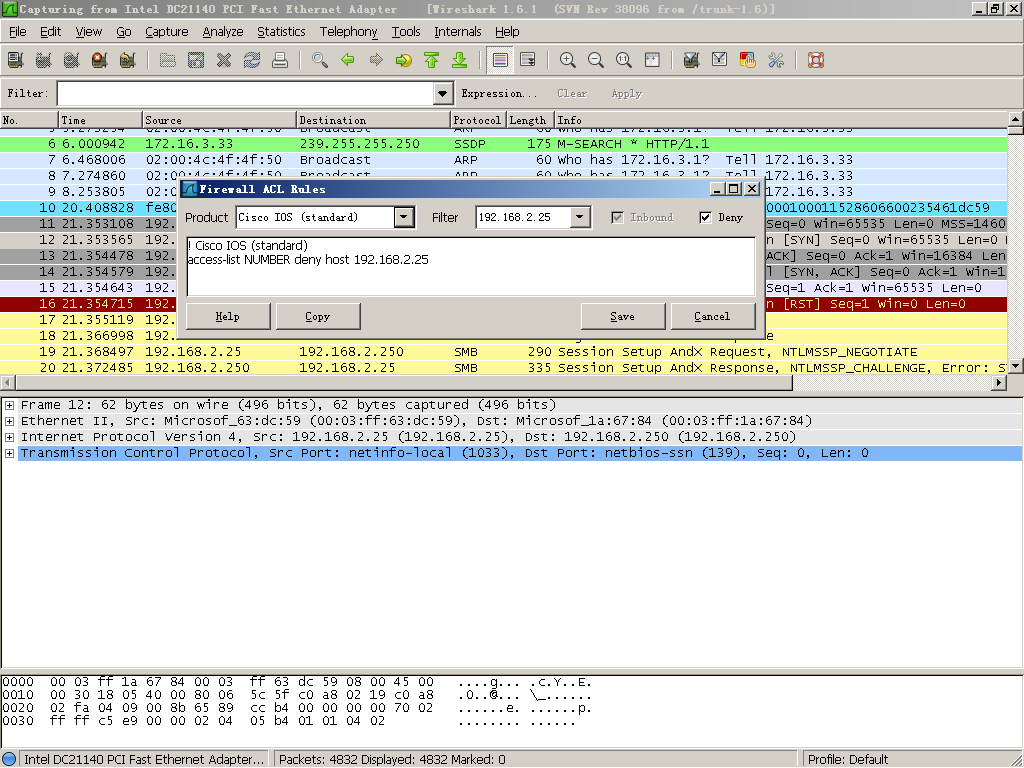Viewport: 1024px width, 768px height.
Task: Print packets toolbar icon
Action: coord(280,60)
